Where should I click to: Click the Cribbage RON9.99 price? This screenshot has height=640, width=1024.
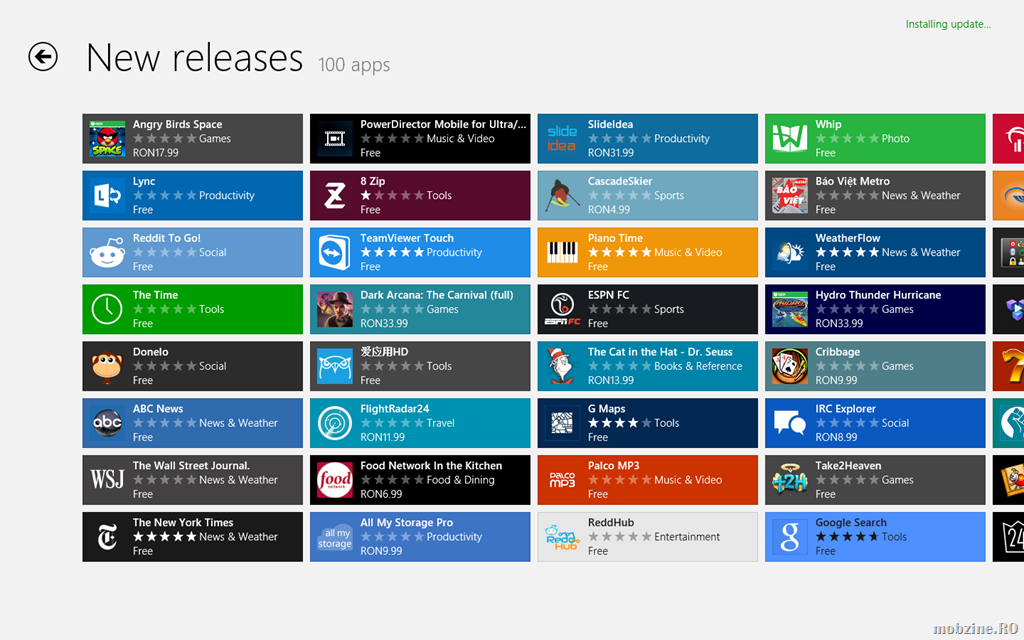[x=836, y=380]
